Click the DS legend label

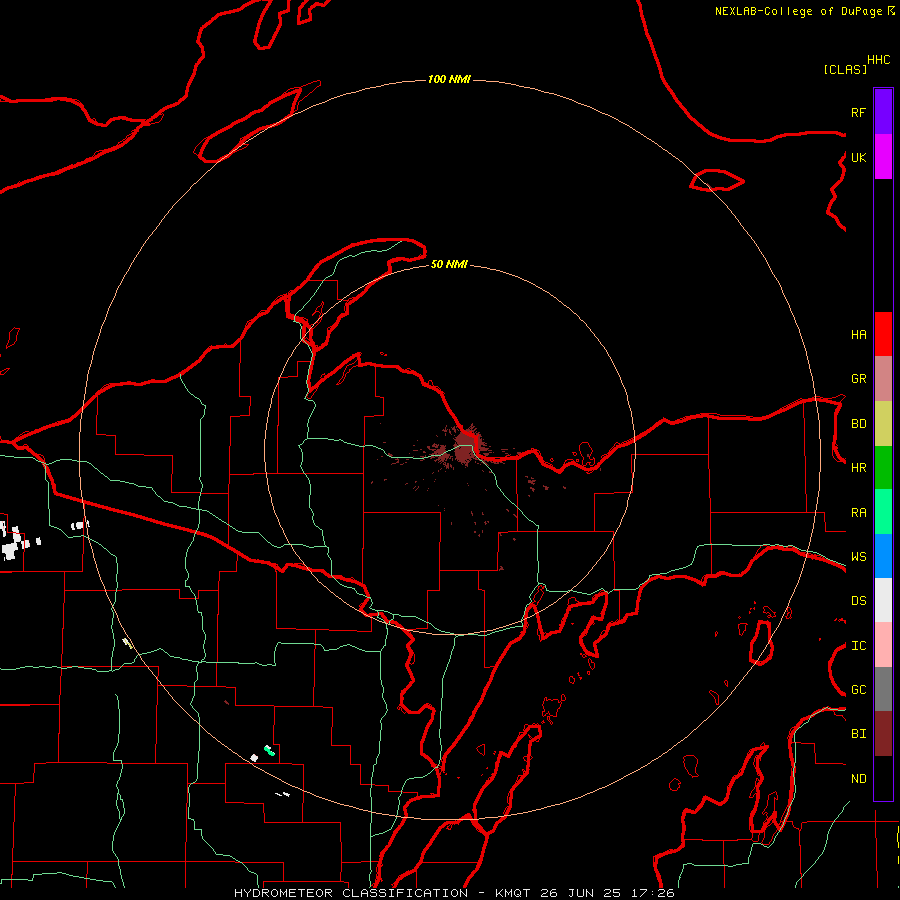tap(859, 601)
